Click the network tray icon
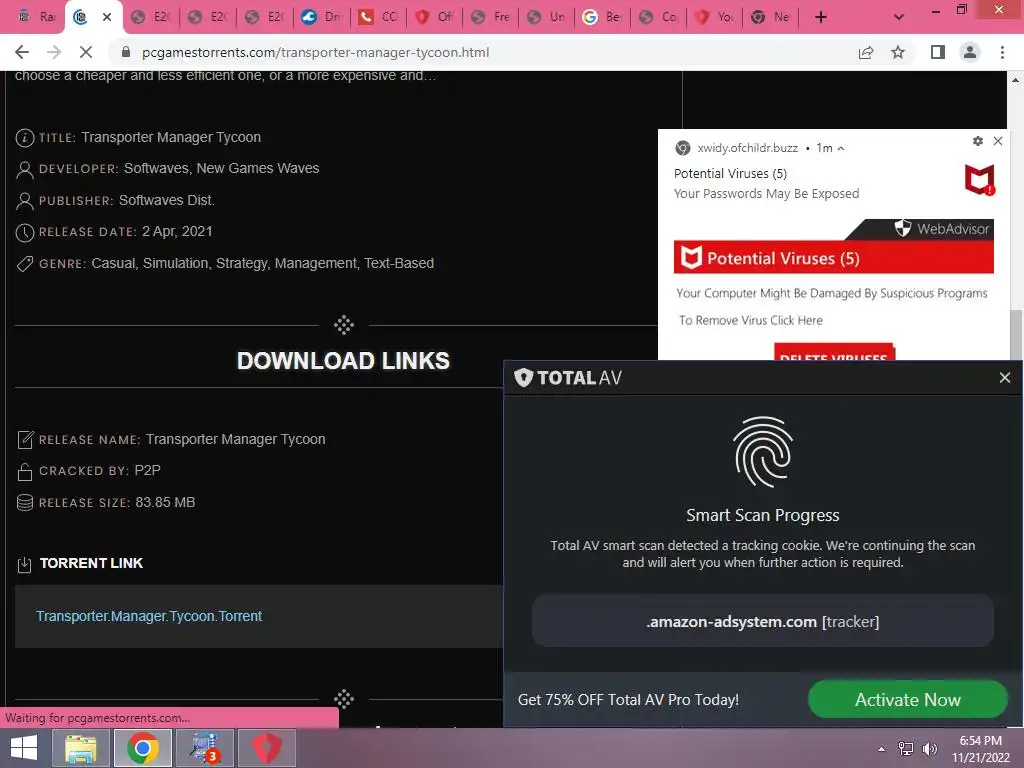Screen dimensions: 1024x768 click(906, 749)
